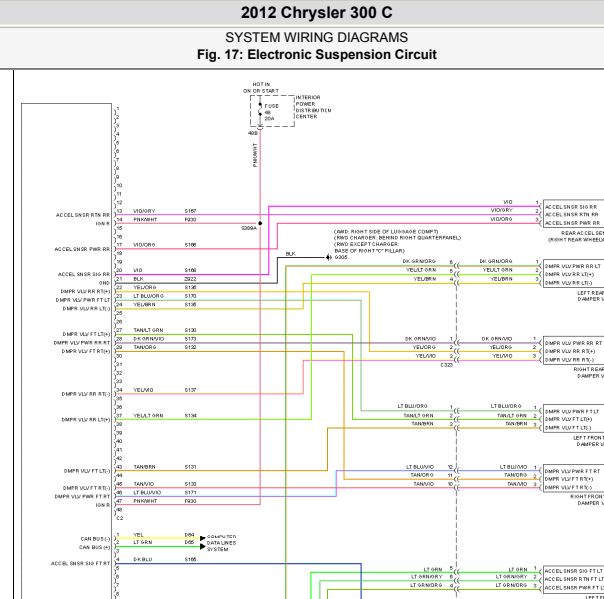Click the 'HOT IN ON OR START' label
Image resolution: width=604 pixels, height=599 pixels.
coord(261,88)
